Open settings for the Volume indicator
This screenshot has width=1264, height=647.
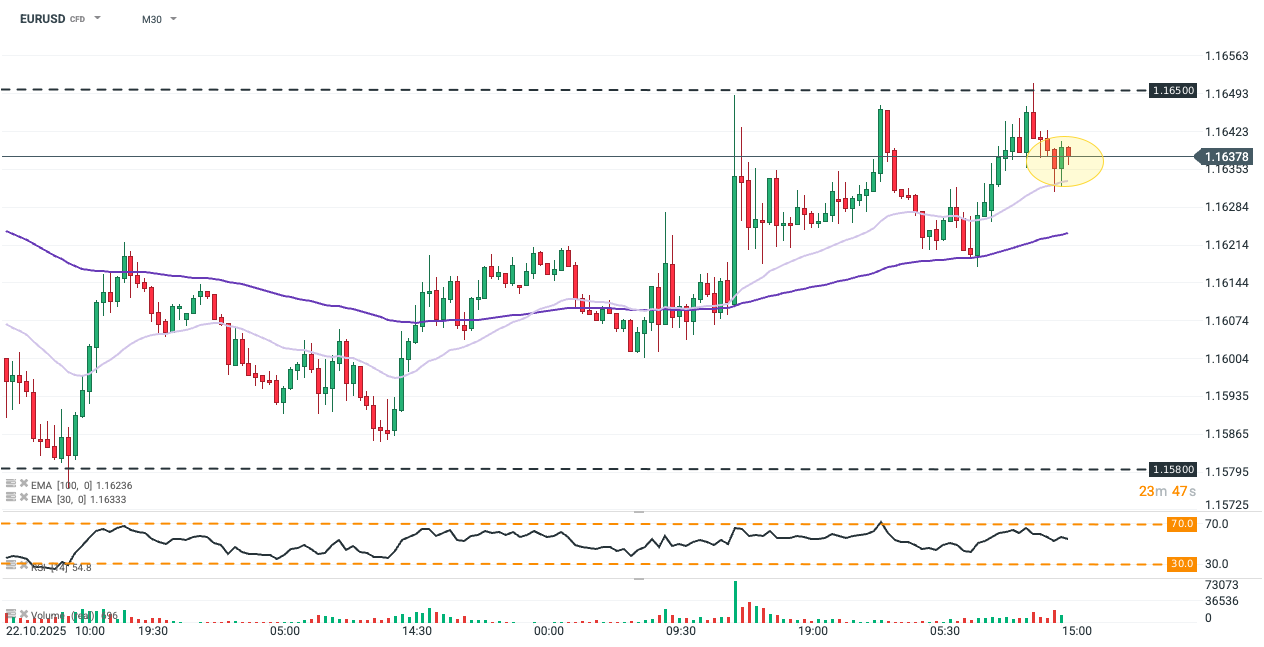(x=10, y=615)
